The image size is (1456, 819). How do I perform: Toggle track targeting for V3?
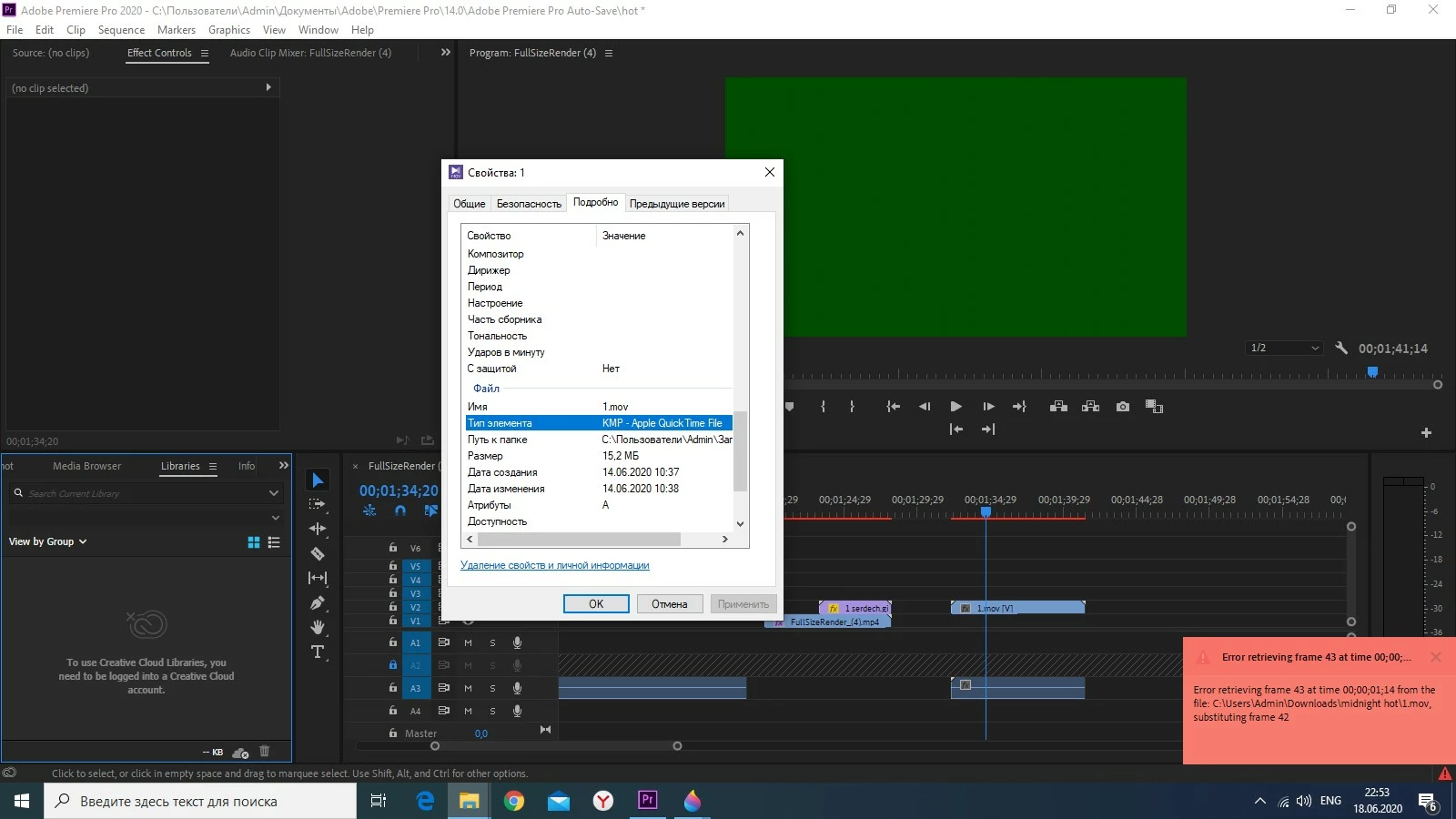[x=415, y=593]
